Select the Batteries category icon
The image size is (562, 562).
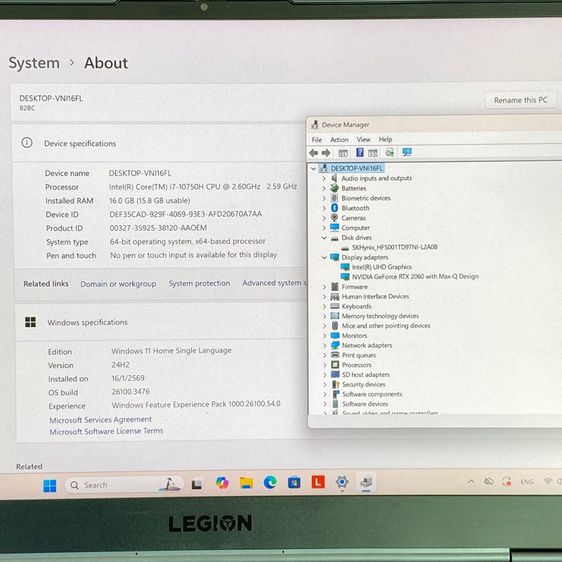point(334,188)
